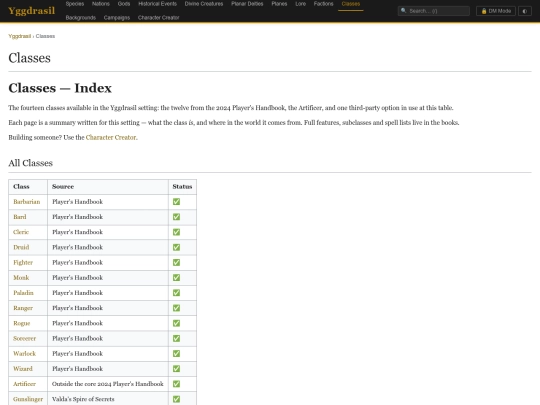Click the Barbarian row green checkmark

[x=176, y=201]
